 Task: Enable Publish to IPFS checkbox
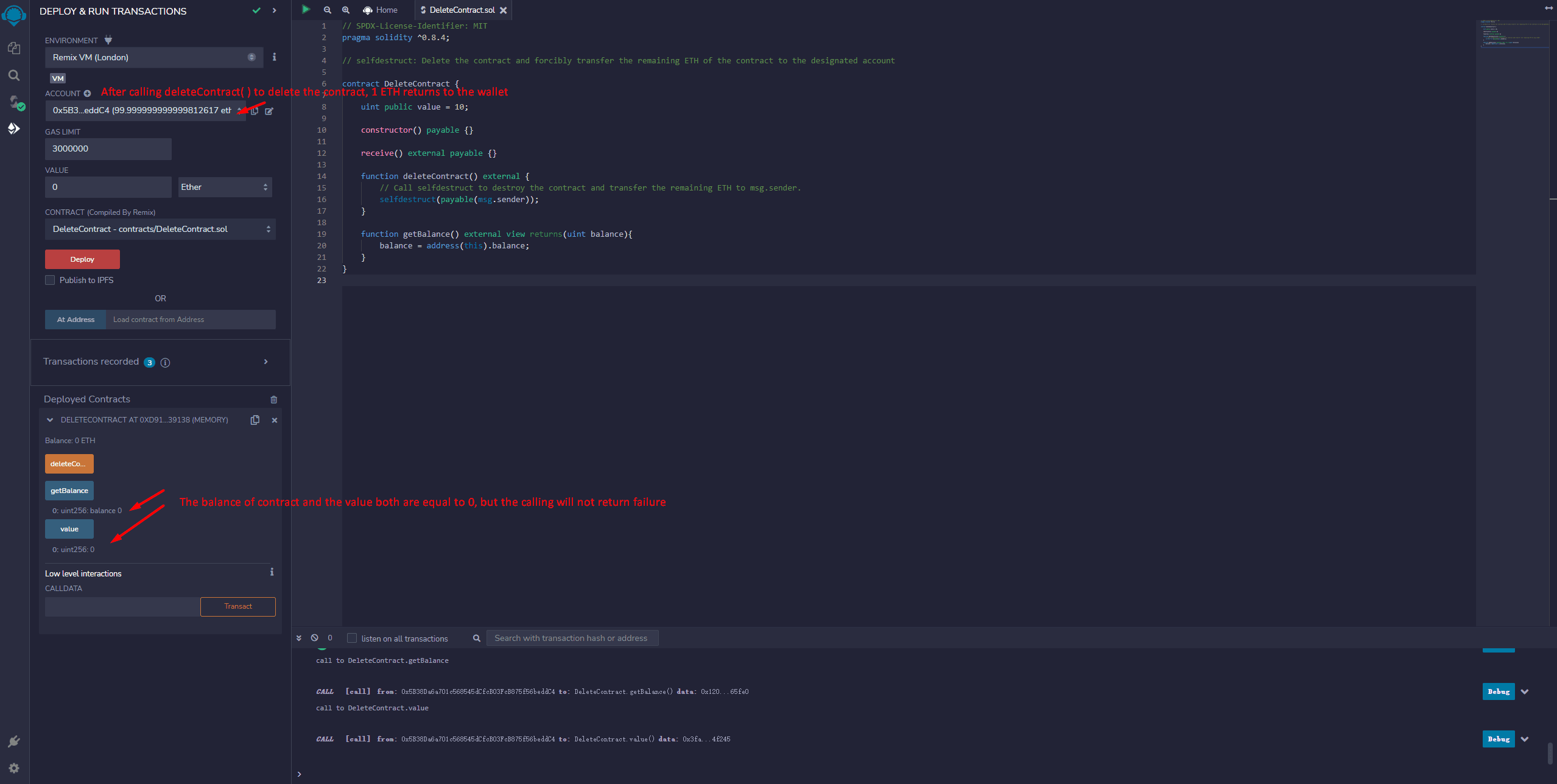pyautogui.click(x=50, y=280)
